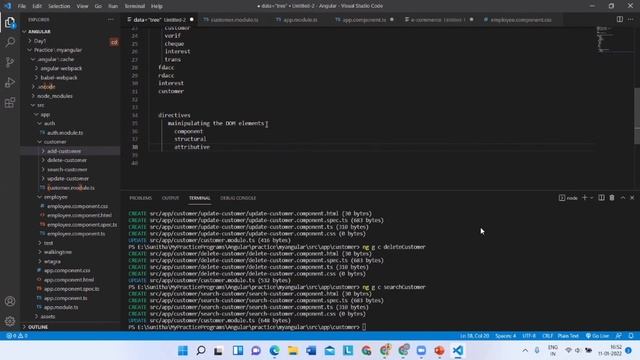
Task: Open taskbar Search icon
Action: (x=201, y=351)
